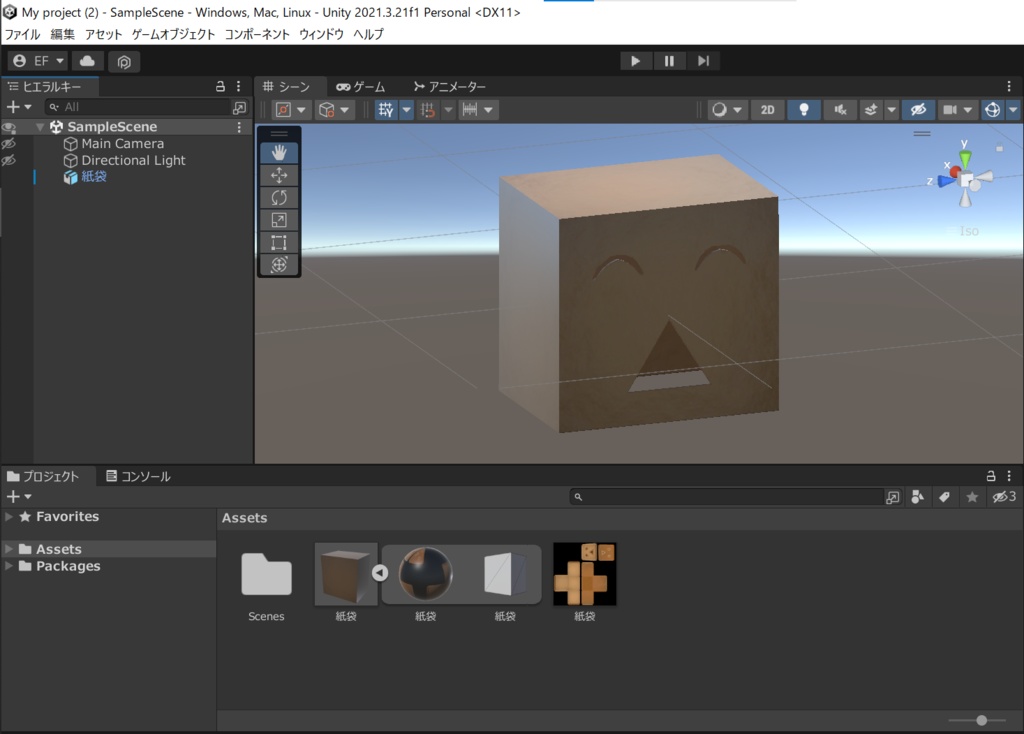Select the Rotate tool

pyautogui.click(x=279, y=197)
